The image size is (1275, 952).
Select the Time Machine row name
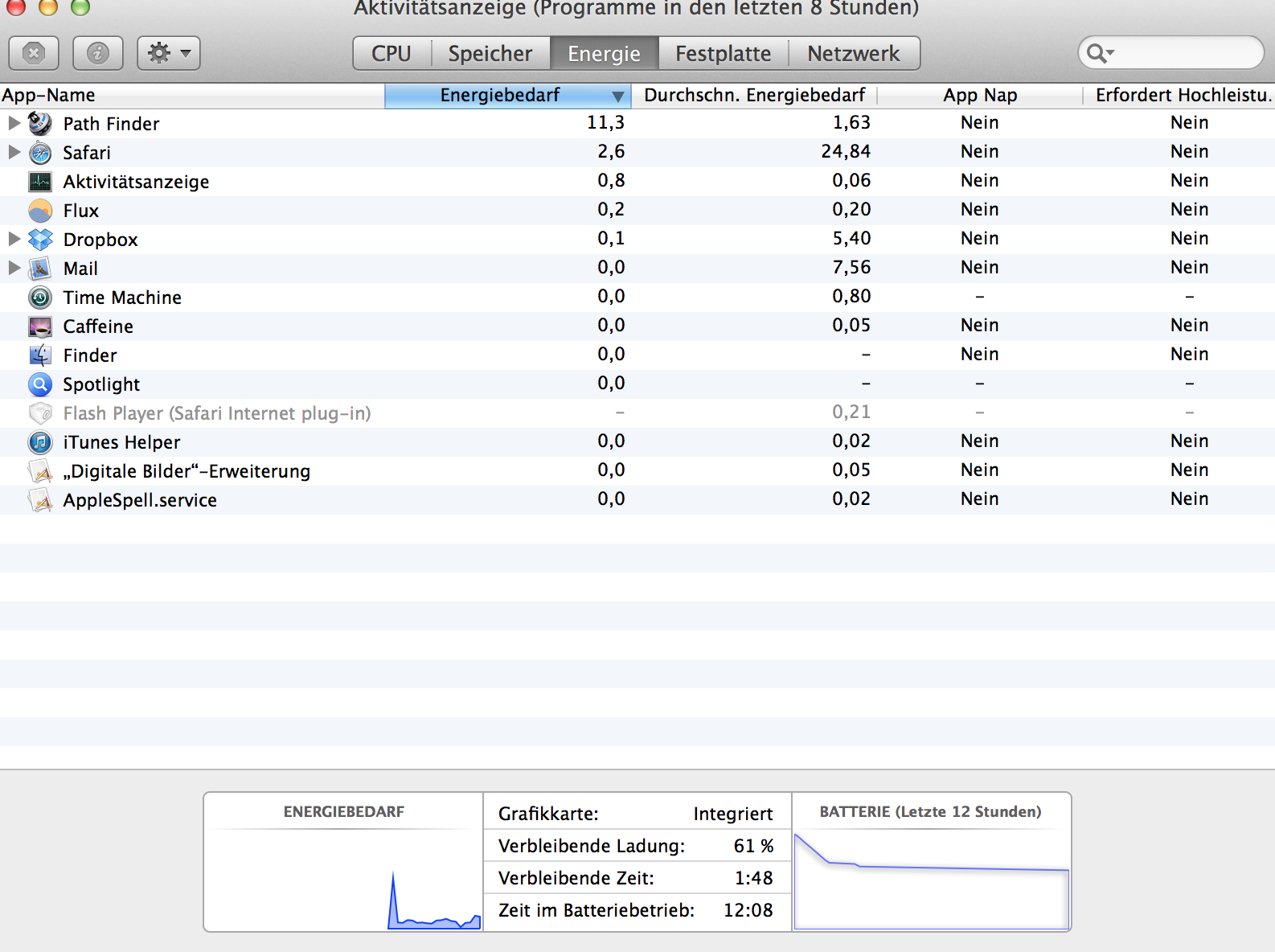tap(122, 297)
